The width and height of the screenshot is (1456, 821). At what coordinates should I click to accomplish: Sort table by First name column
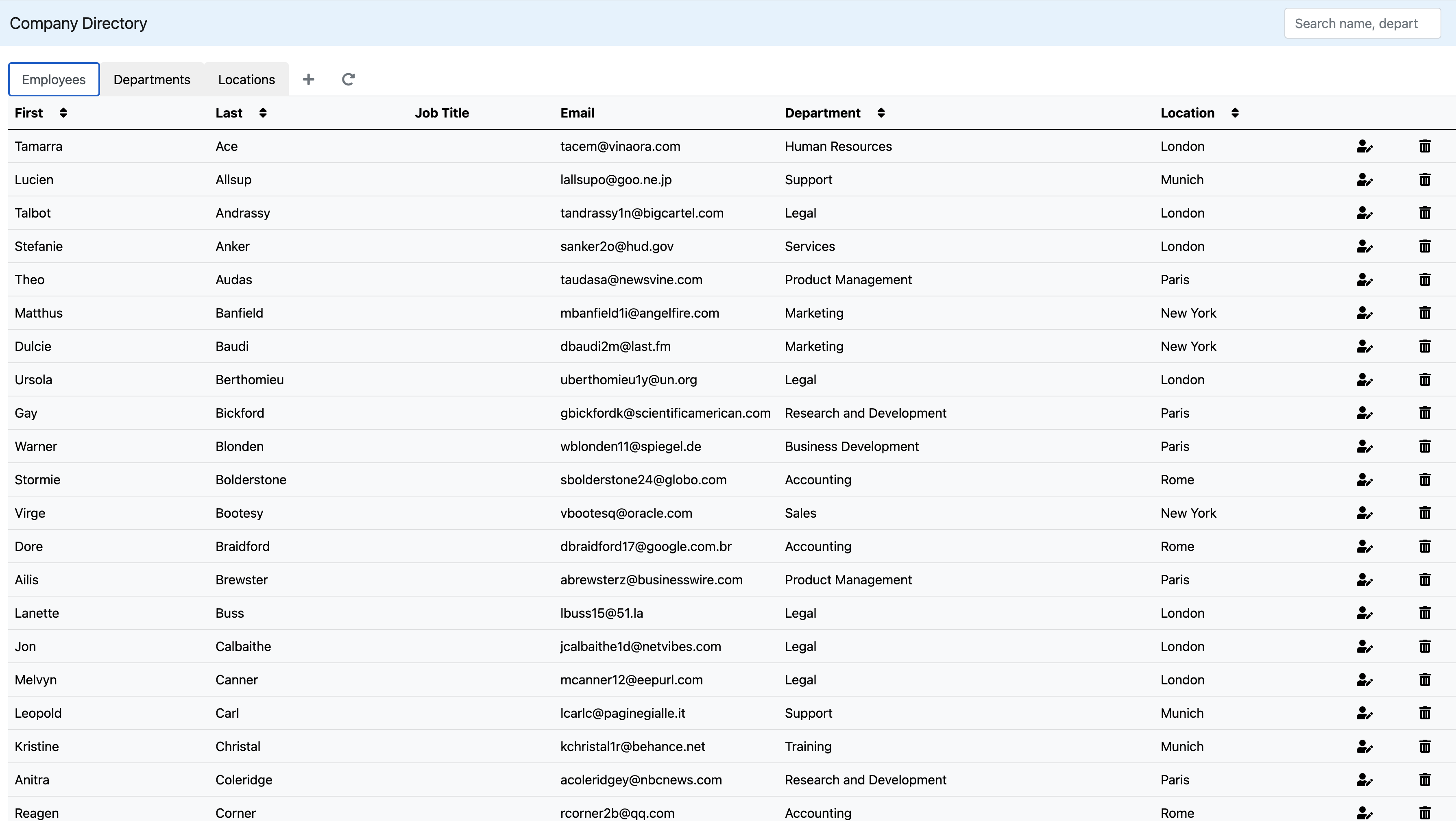63,113
